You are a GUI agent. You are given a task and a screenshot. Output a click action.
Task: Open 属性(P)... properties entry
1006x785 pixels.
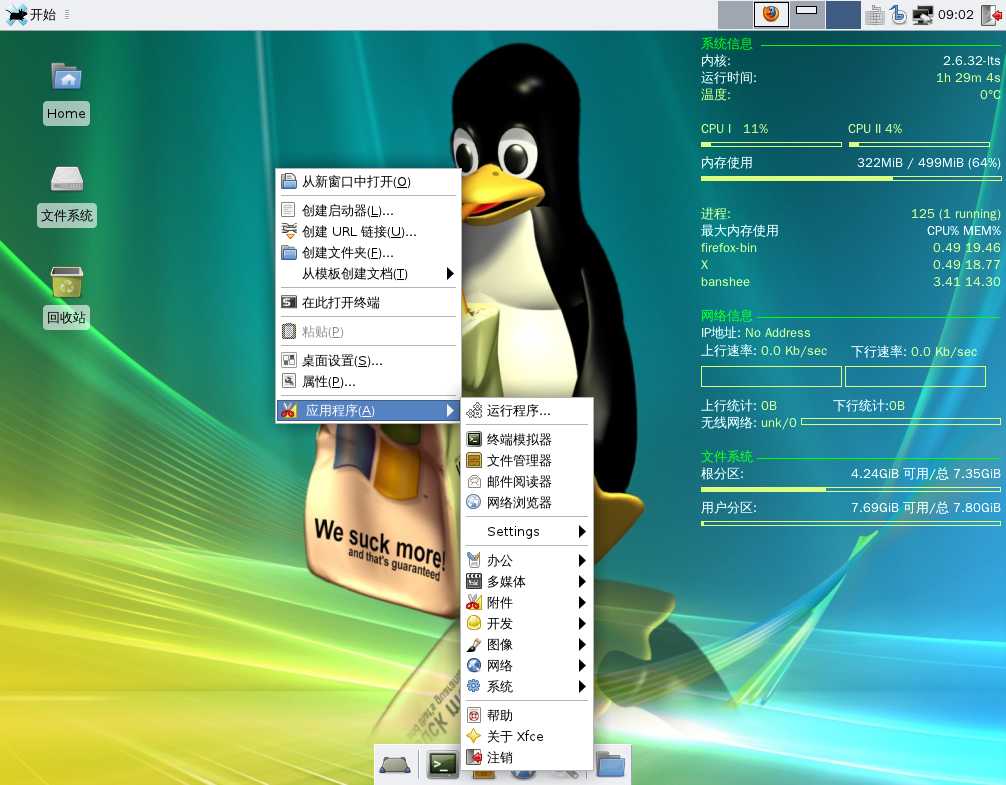coord(368,382)
